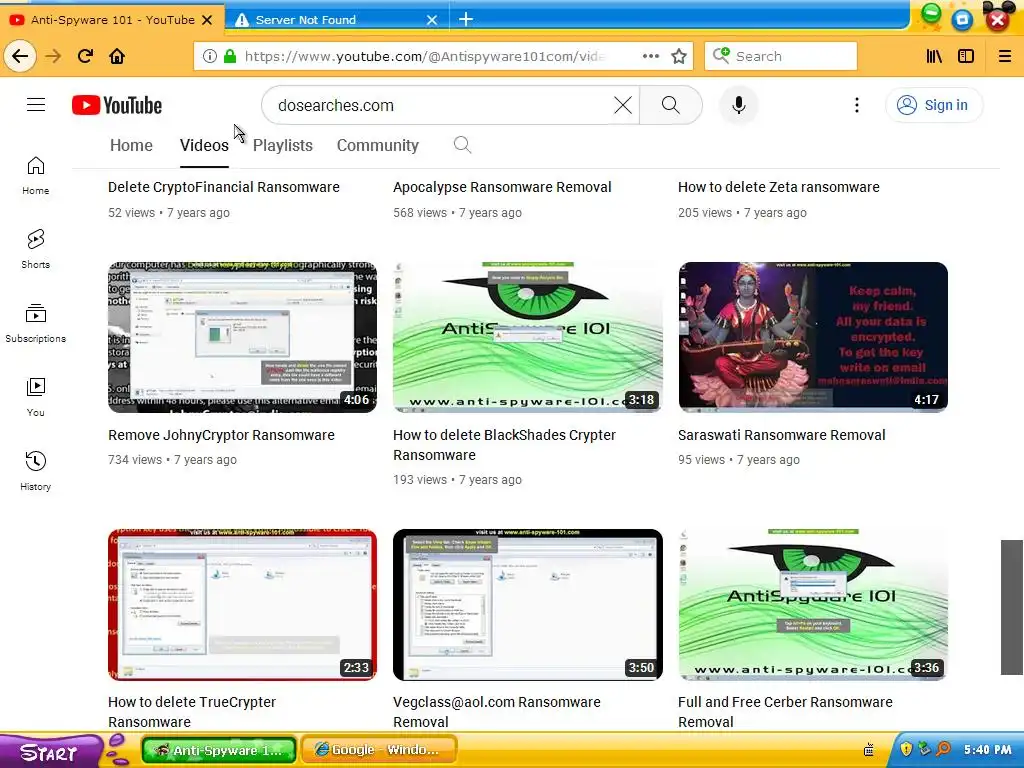Bookmark this page with the star
Image resolution: width=1024 pixels, height=768 pixels.
click(679, 56)
